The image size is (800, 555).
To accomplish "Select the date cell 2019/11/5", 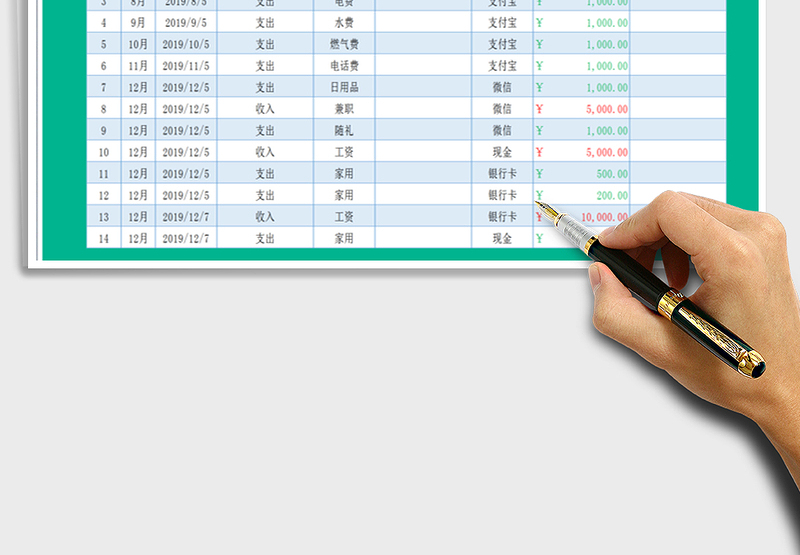I will pos(185,66).
